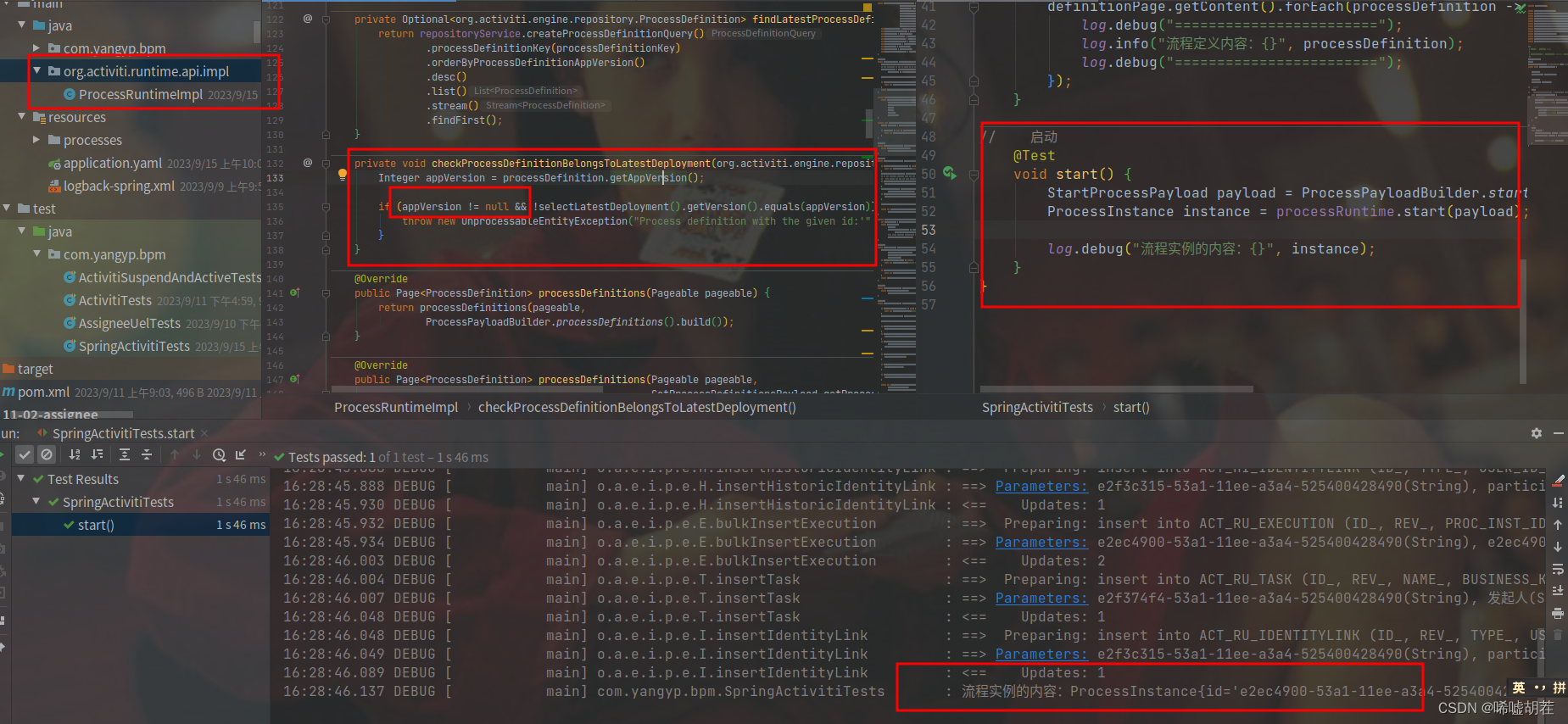
Task: Expand the processes folder
Action: 36,140
